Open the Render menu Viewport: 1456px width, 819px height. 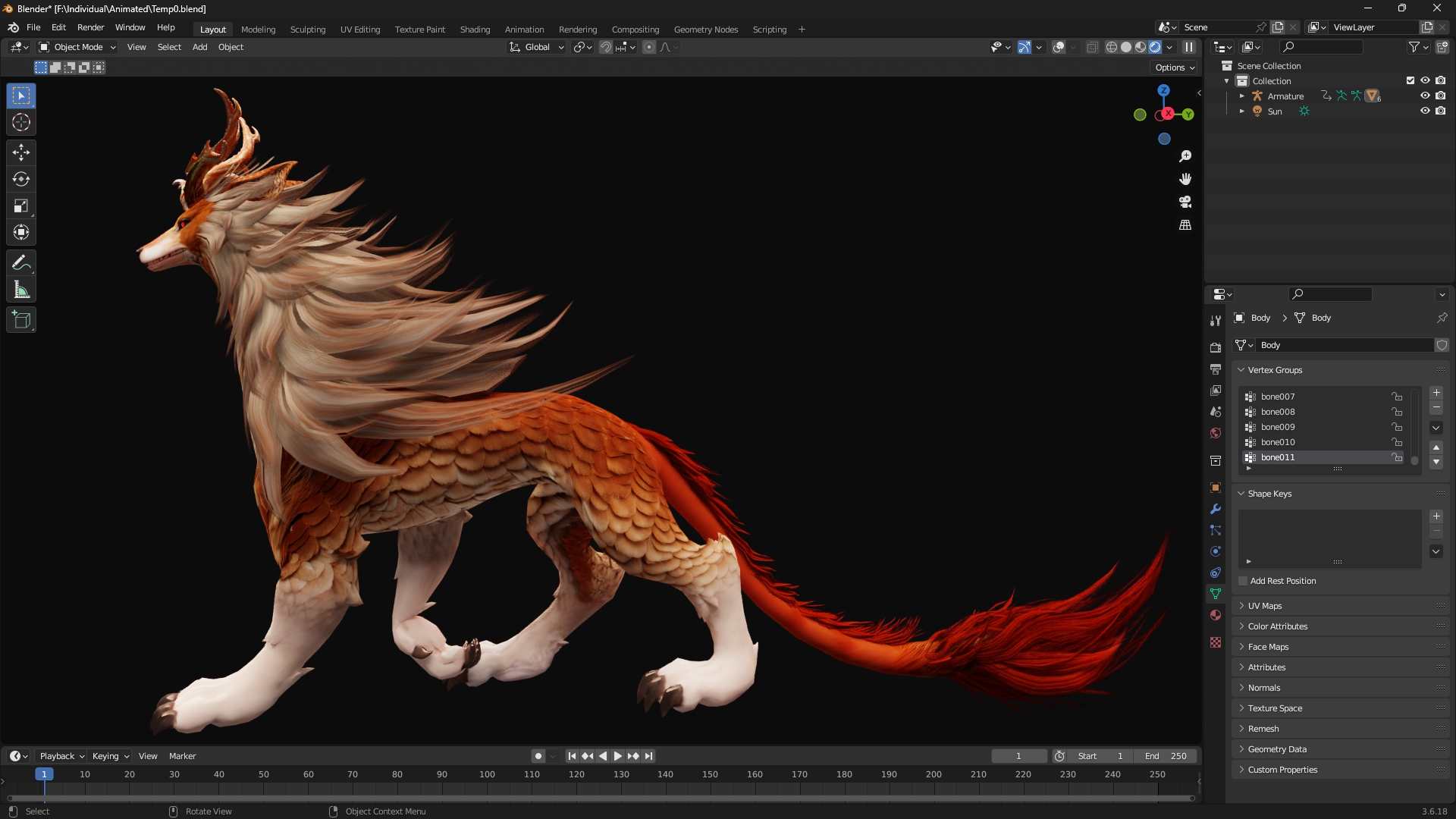[90, 27]
